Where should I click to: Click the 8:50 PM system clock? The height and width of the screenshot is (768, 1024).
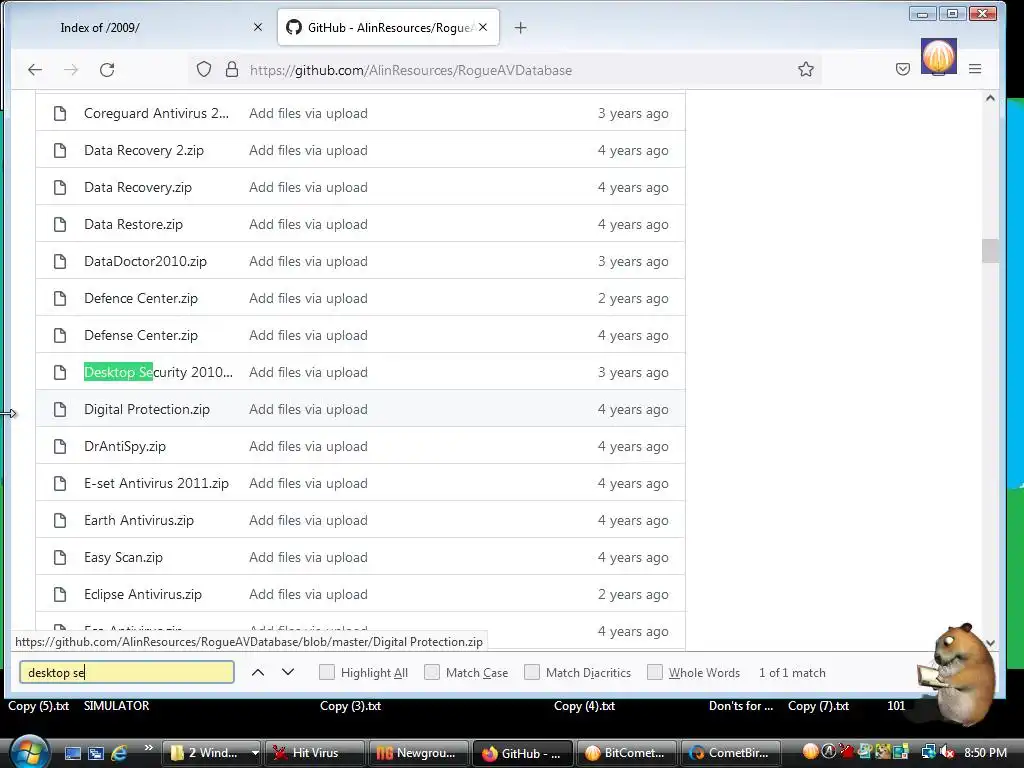pos(985,752)
